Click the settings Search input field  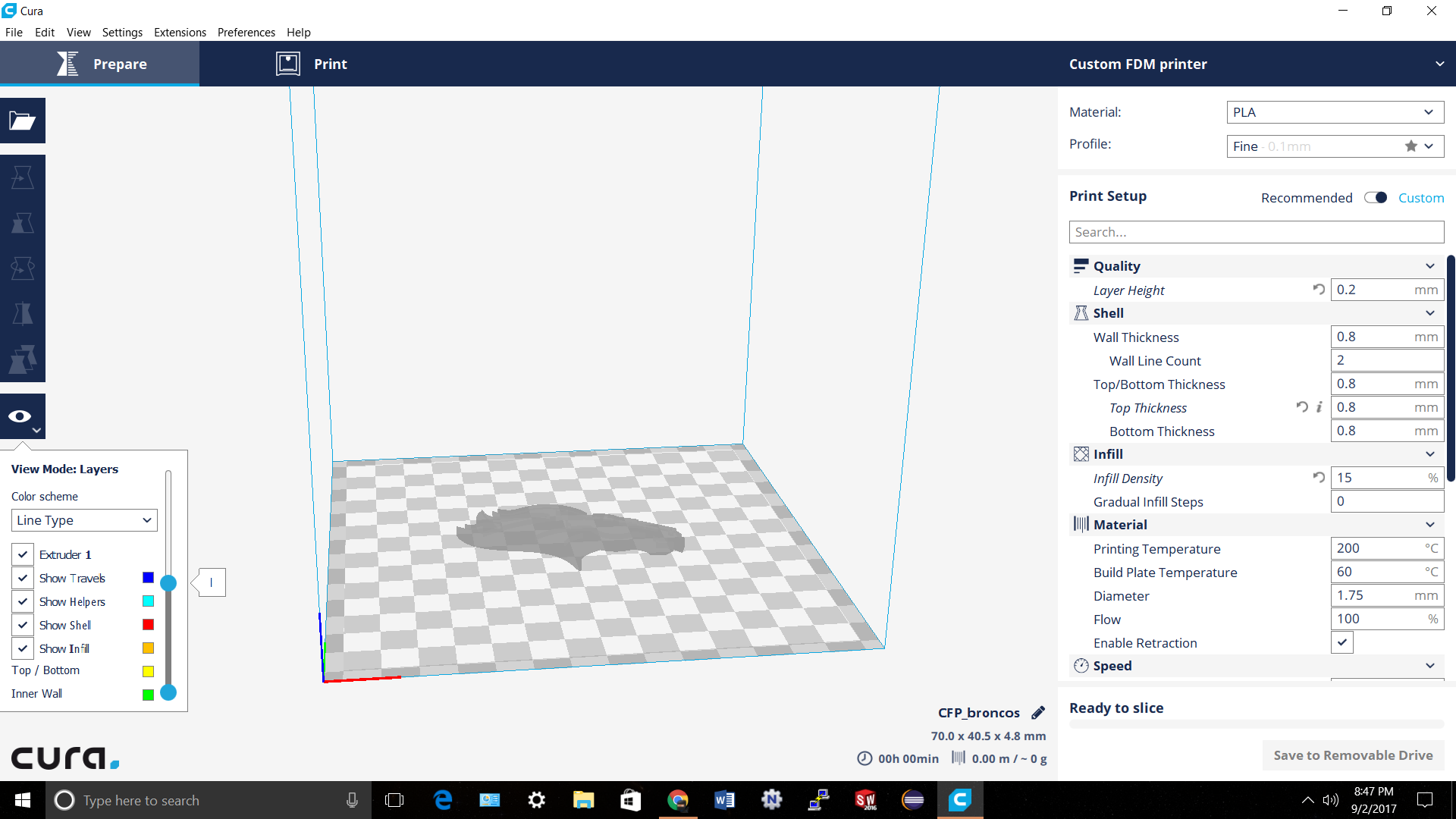pyautogui.click(x=1256, y=232)
